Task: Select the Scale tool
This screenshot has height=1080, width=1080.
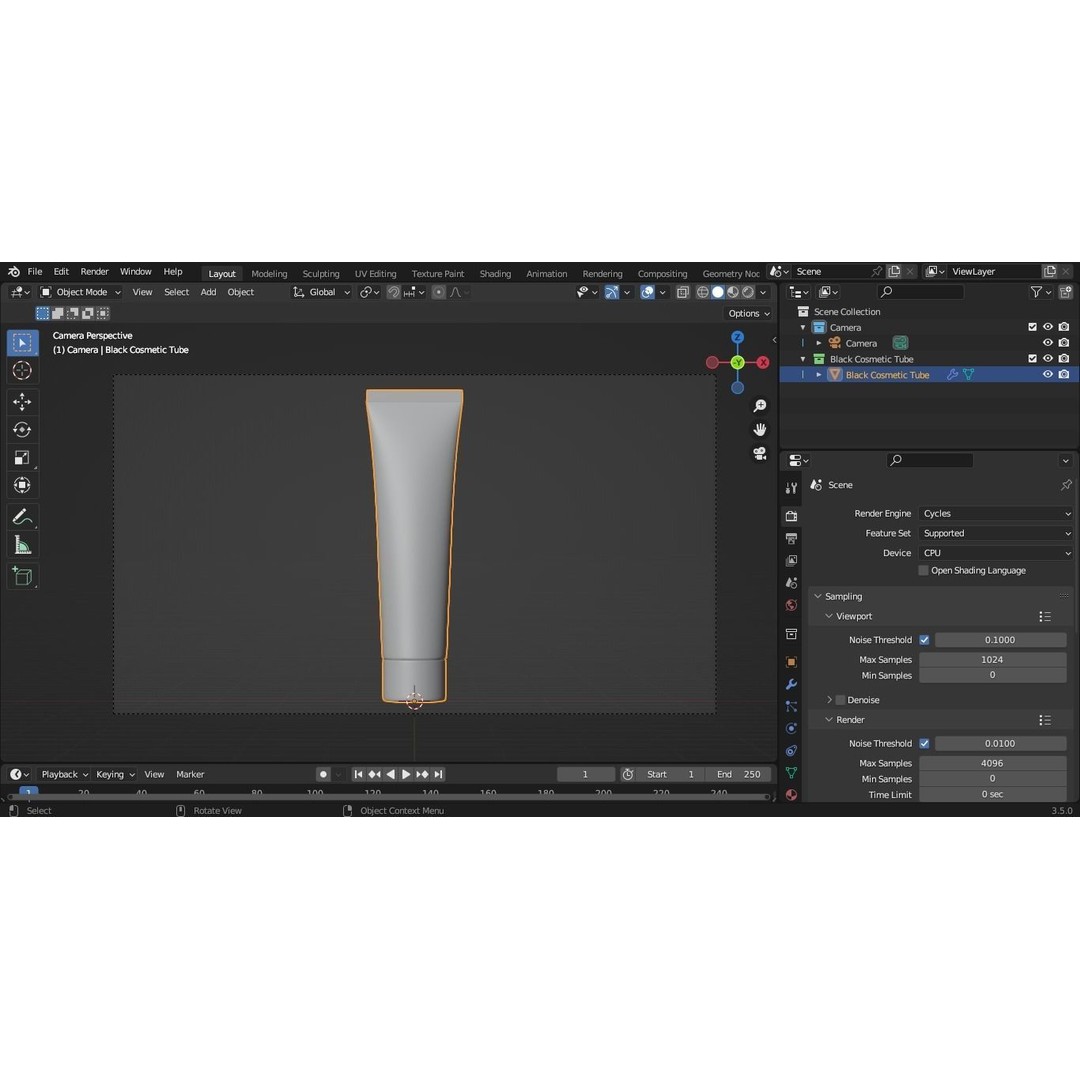Action: [22, 457]
